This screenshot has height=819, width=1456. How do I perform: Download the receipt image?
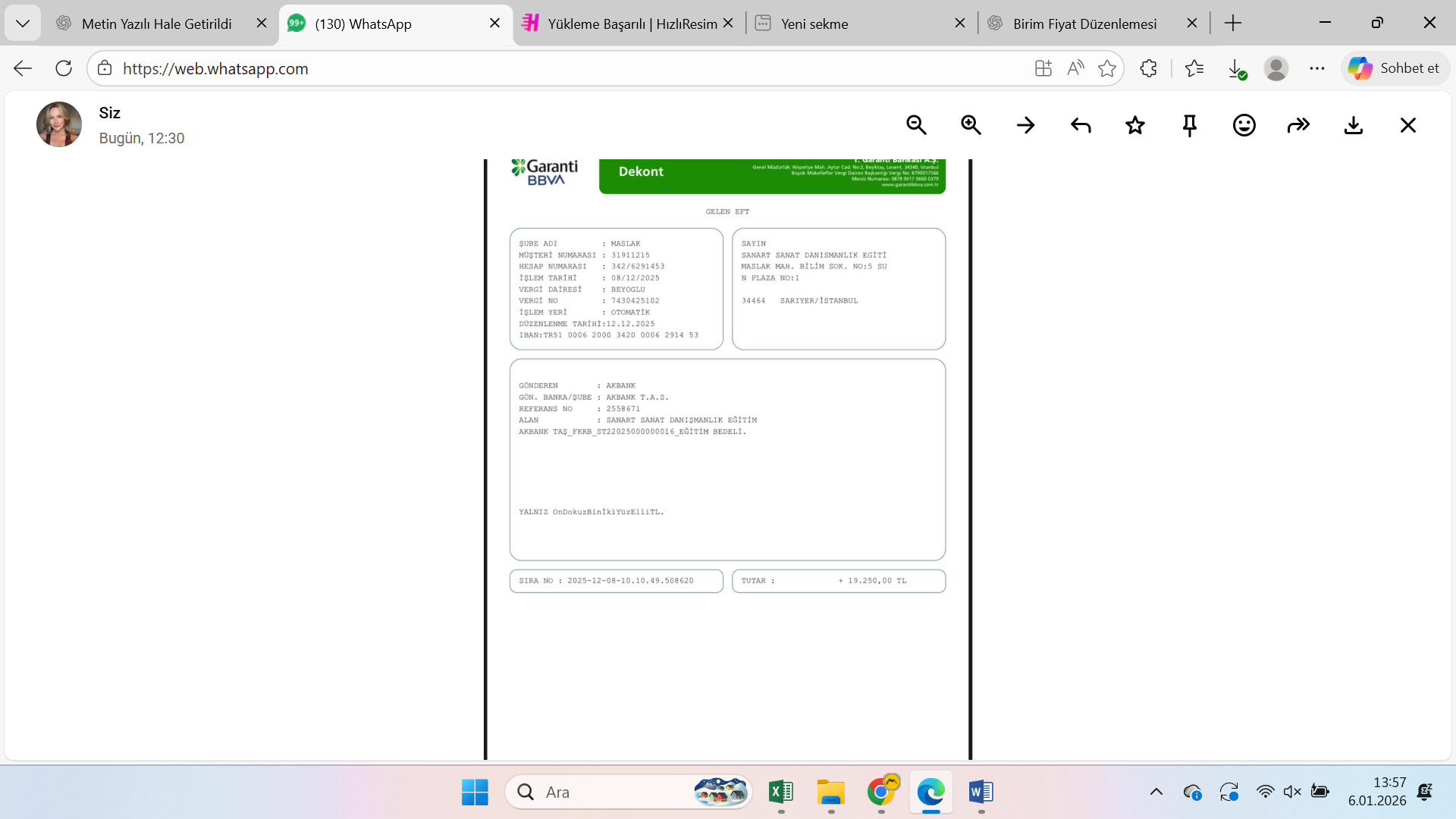pyautogui.click(x=1354, y=125)
